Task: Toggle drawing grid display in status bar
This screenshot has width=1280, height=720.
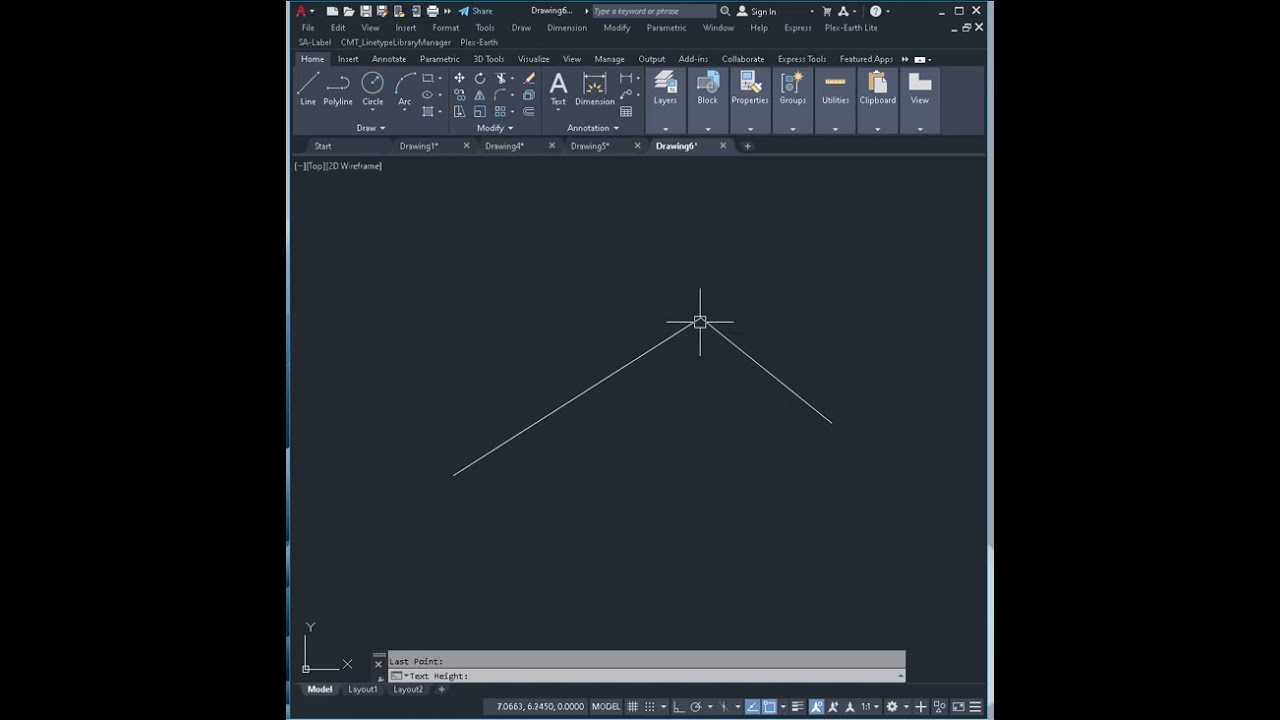Action: [x=632, y=707]
